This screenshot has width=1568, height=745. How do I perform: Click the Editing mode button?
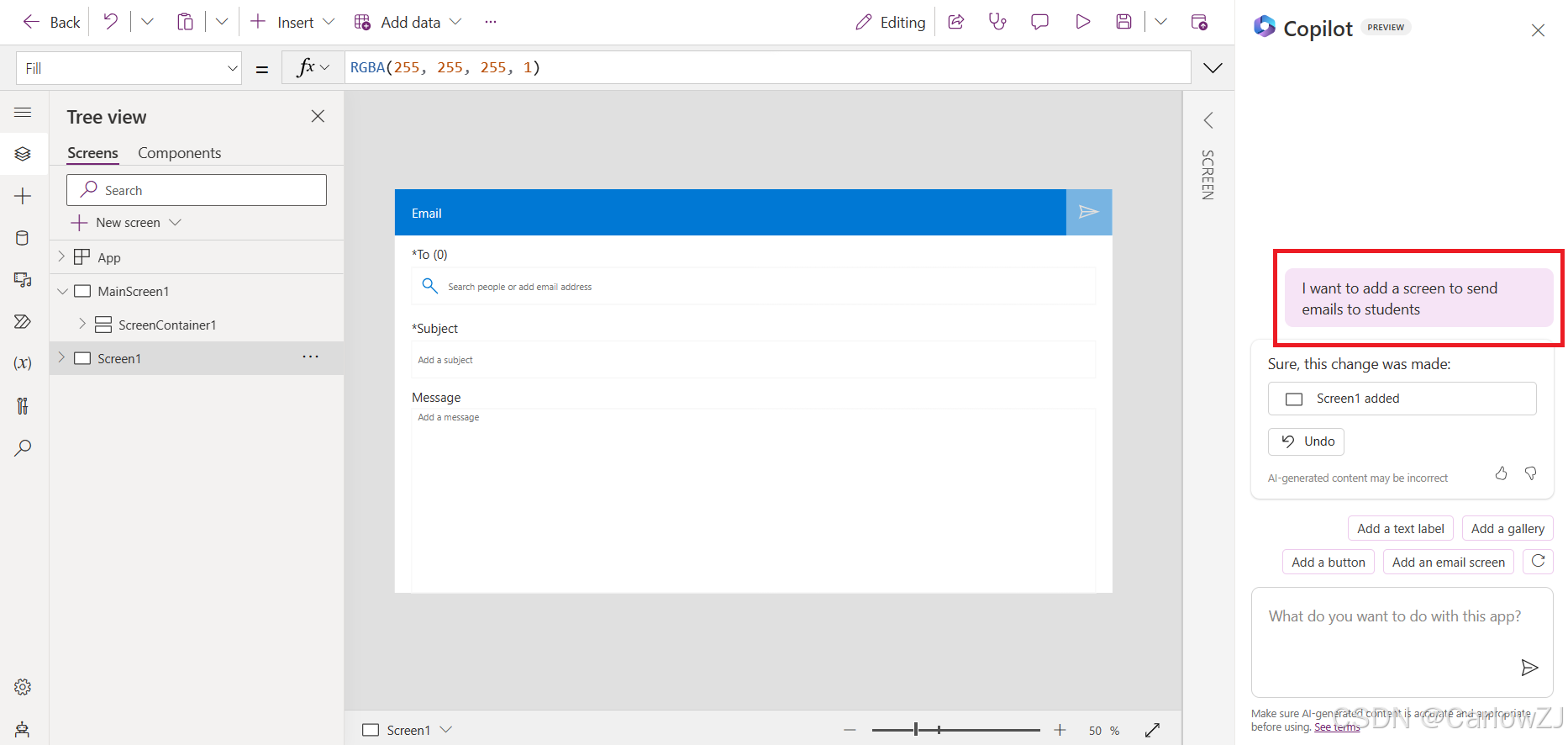(891, 22)
